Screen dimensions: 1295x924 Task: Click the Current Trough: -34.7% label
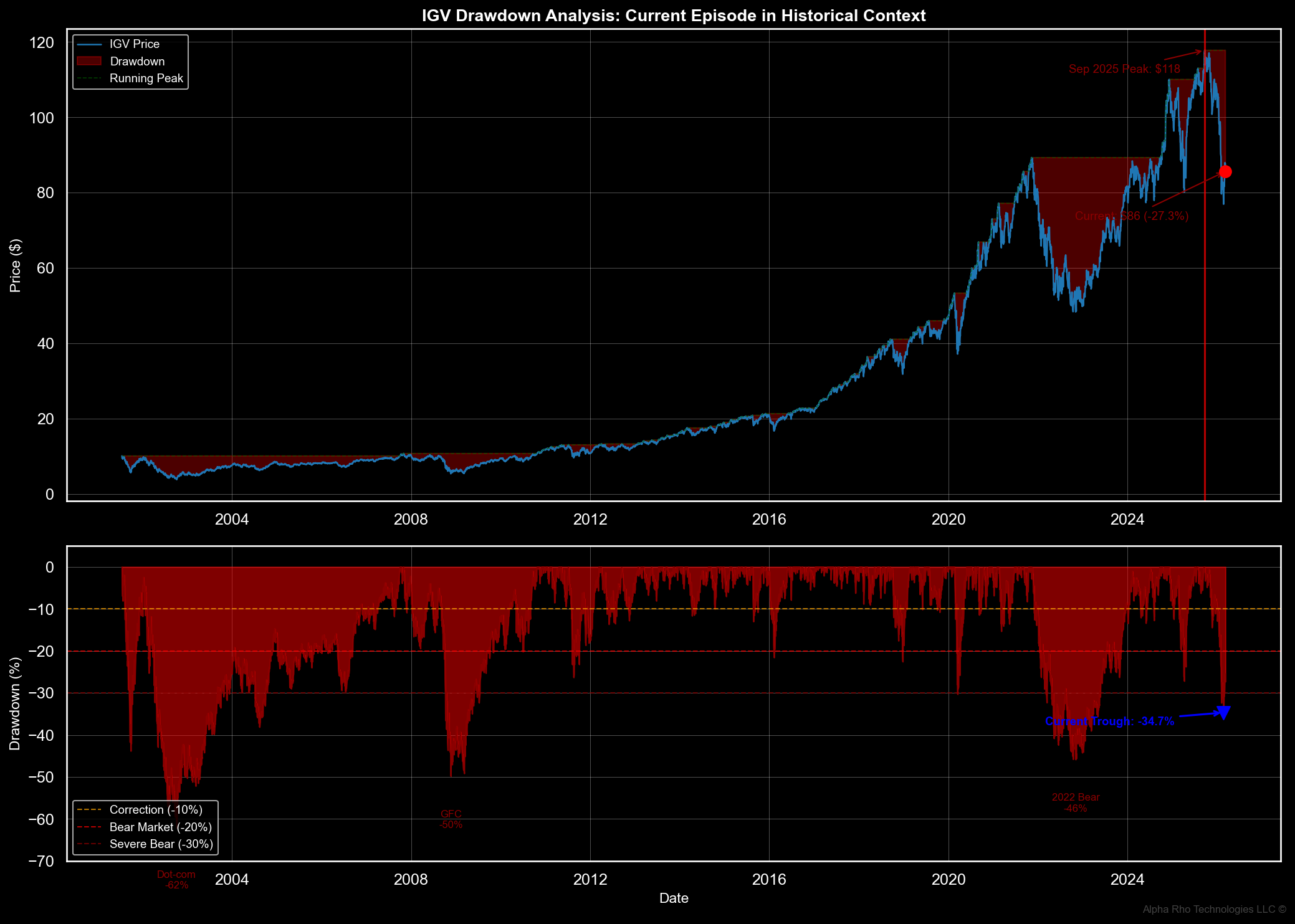[1109, 722]
